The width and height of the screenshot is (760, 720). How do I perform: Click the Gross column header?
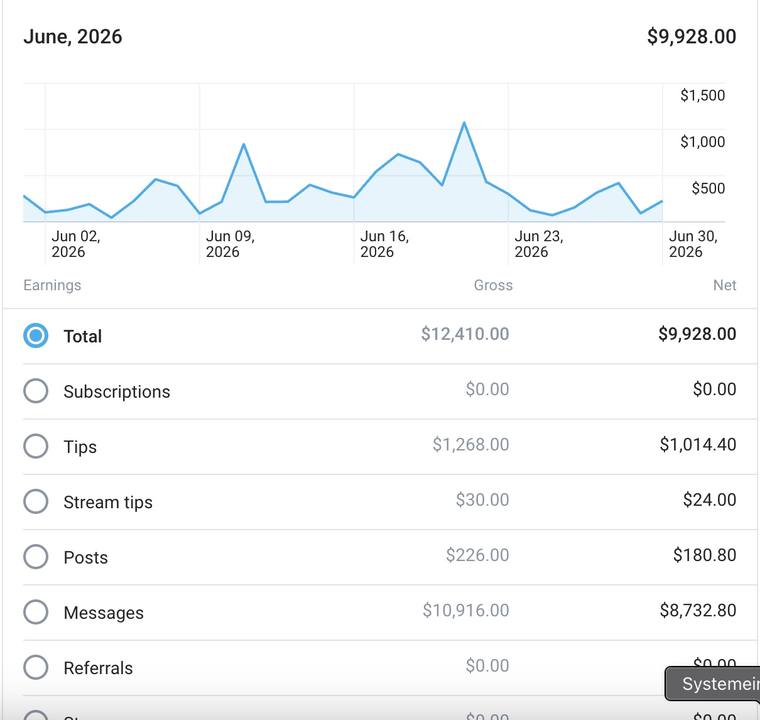(493, 285)
